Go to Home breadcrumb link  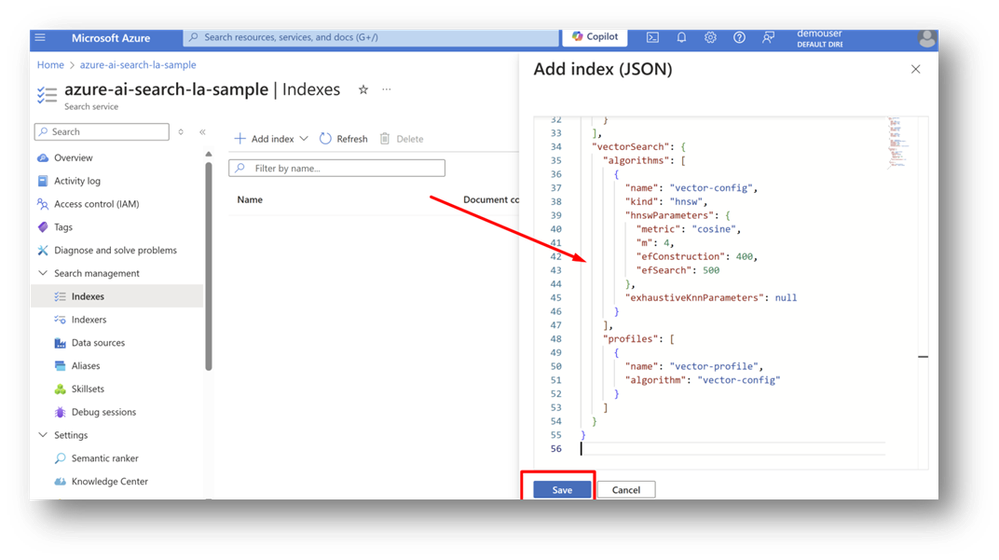click(x=50, y=65)
